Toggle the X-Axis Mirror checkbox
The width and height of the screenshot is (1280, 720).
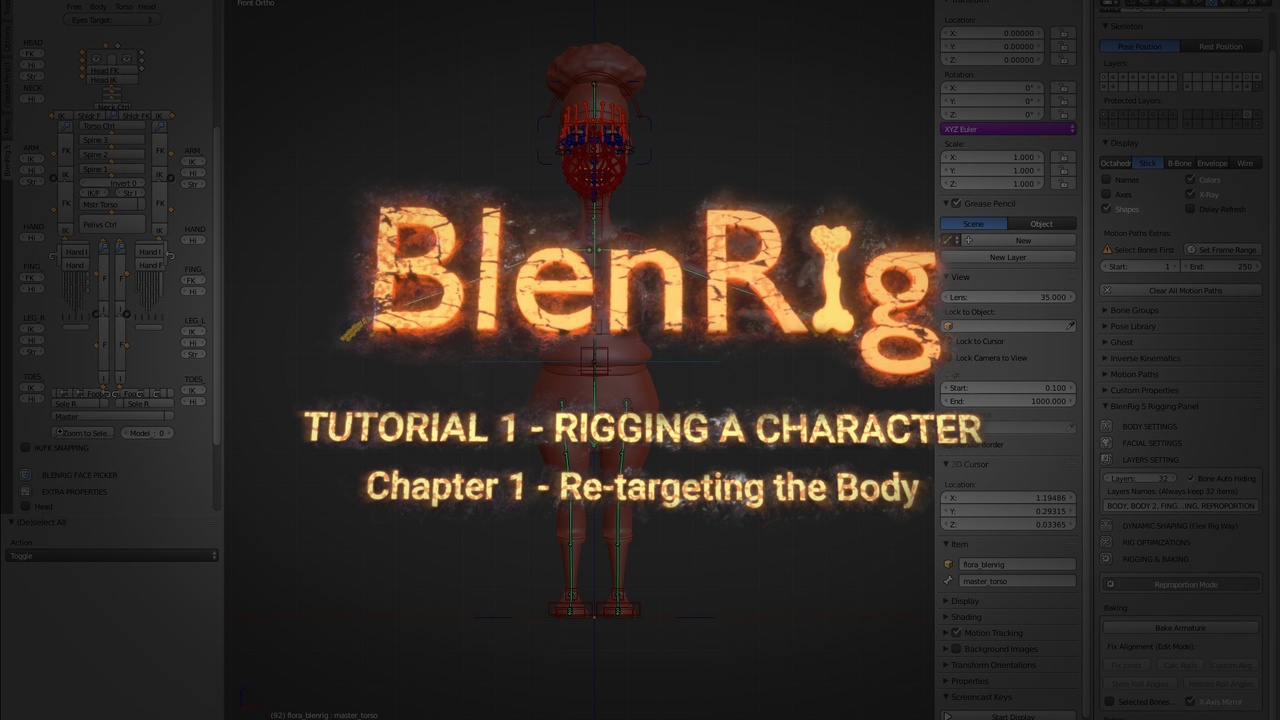tap(1190, 702)
